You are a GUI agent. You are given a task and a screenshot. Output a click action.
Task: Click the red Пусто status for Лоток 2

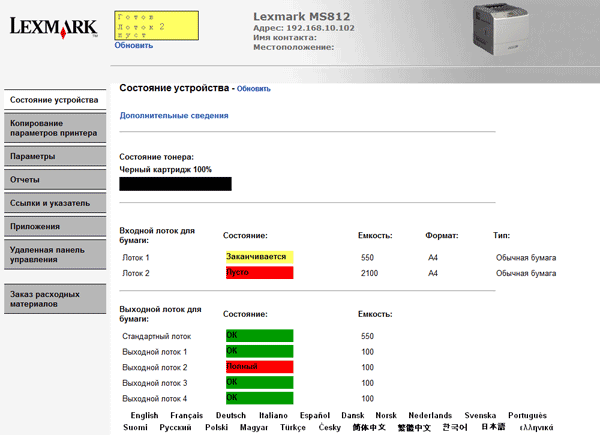(x=259, y=272)
